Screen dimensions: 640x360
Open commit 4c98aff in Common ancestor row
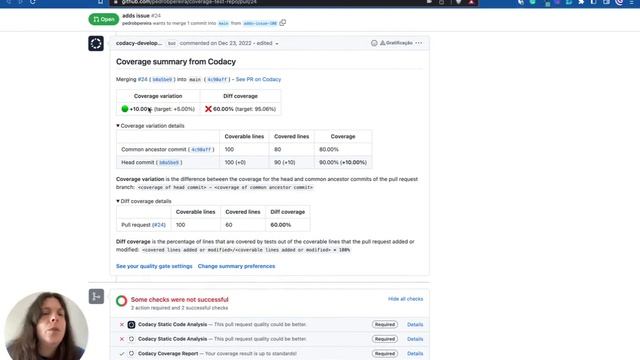click(201, 149)
